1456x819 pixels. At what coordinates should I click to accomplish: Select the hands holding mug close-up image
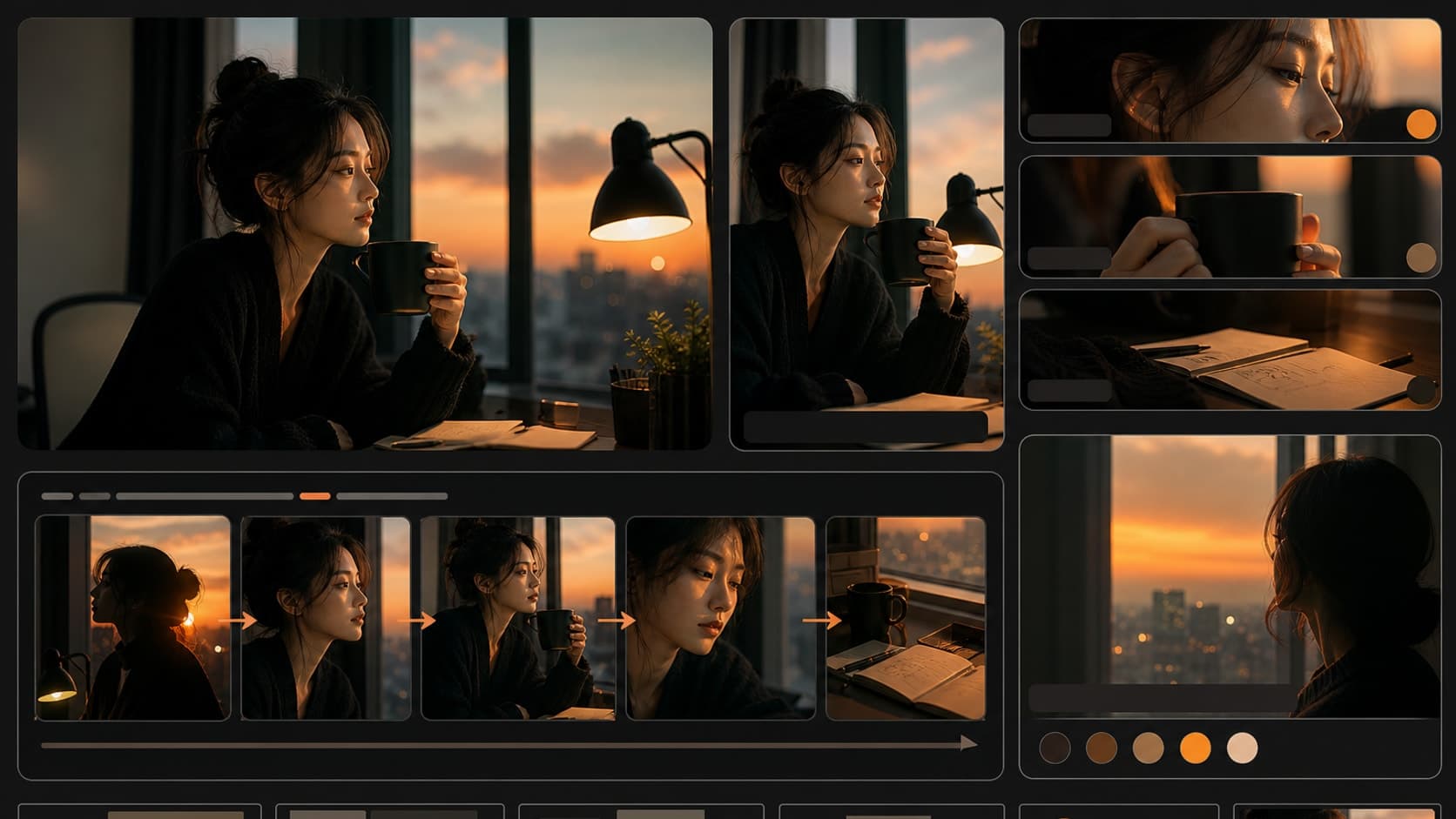pos(1230,217)
